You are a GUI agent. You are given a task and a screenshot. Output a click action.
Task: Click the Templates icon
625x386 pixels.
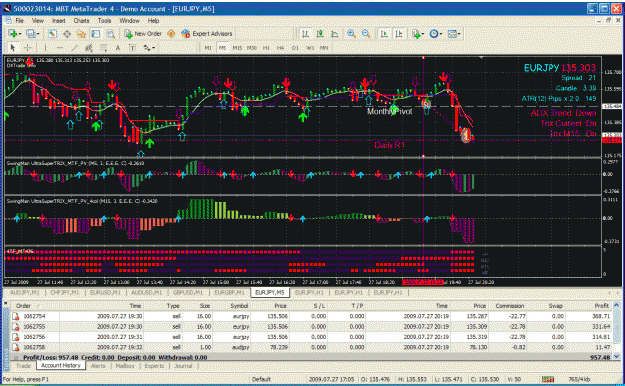[452, 34]
